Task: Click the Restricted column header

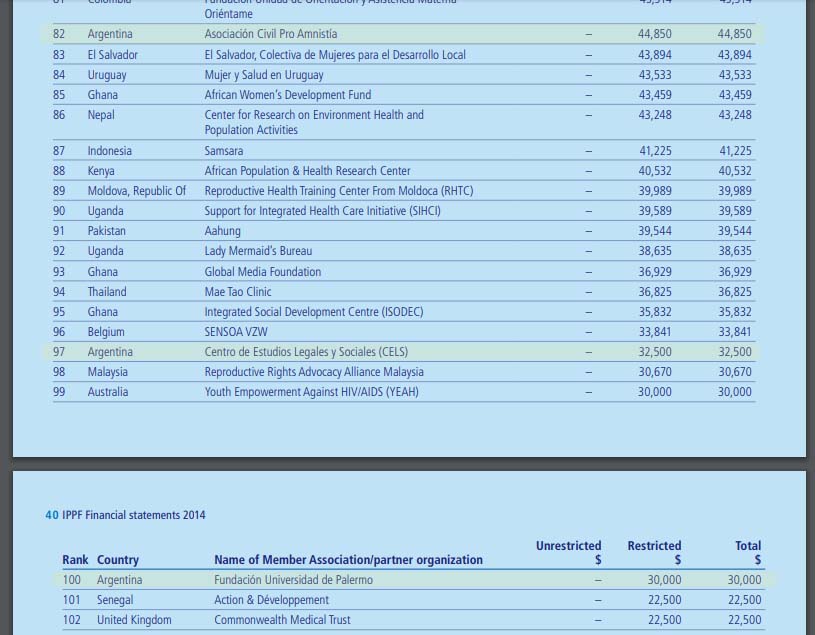Action: pos(654,546)
